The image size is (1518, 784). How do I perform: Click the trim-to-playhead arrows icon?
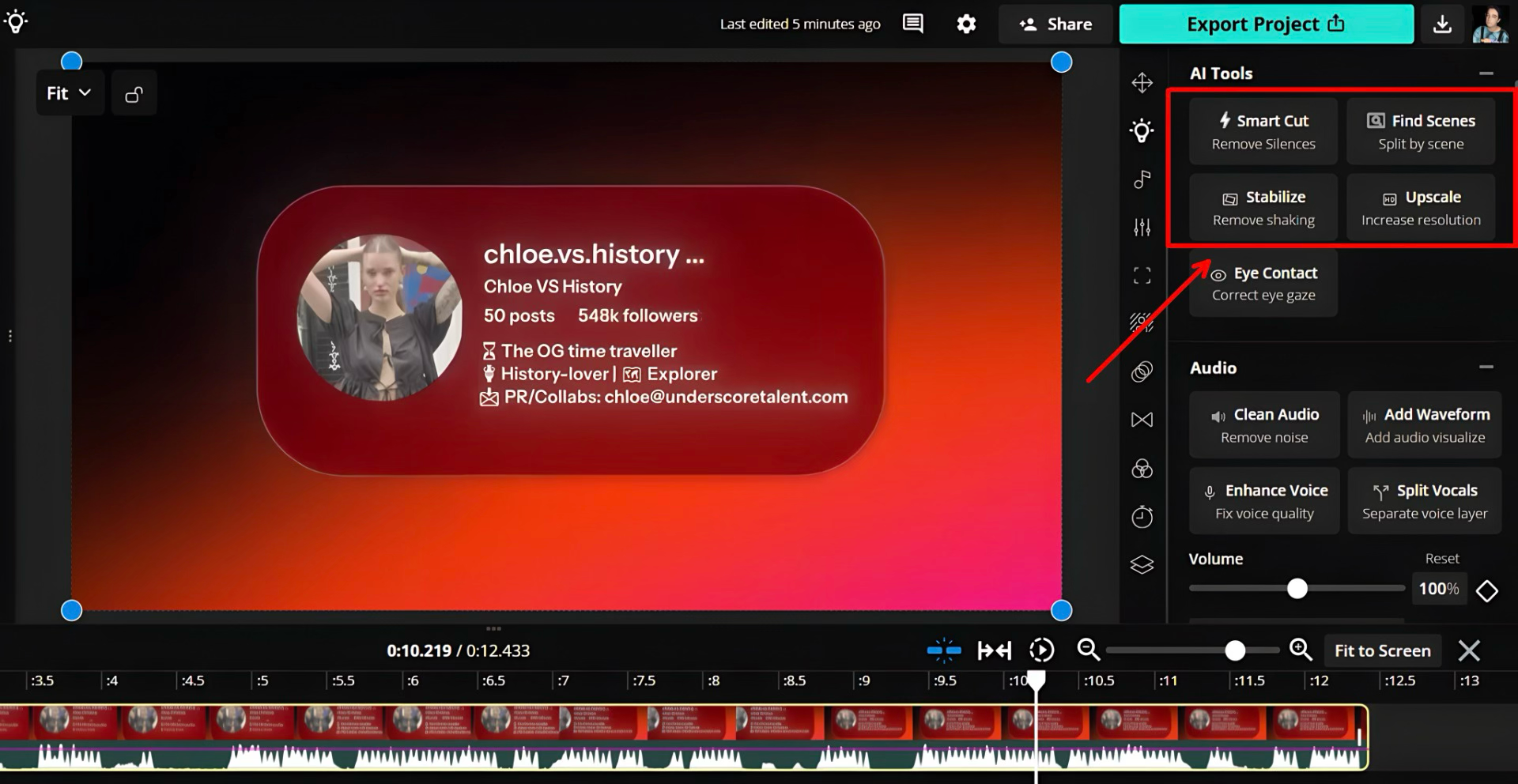[995, 650]
